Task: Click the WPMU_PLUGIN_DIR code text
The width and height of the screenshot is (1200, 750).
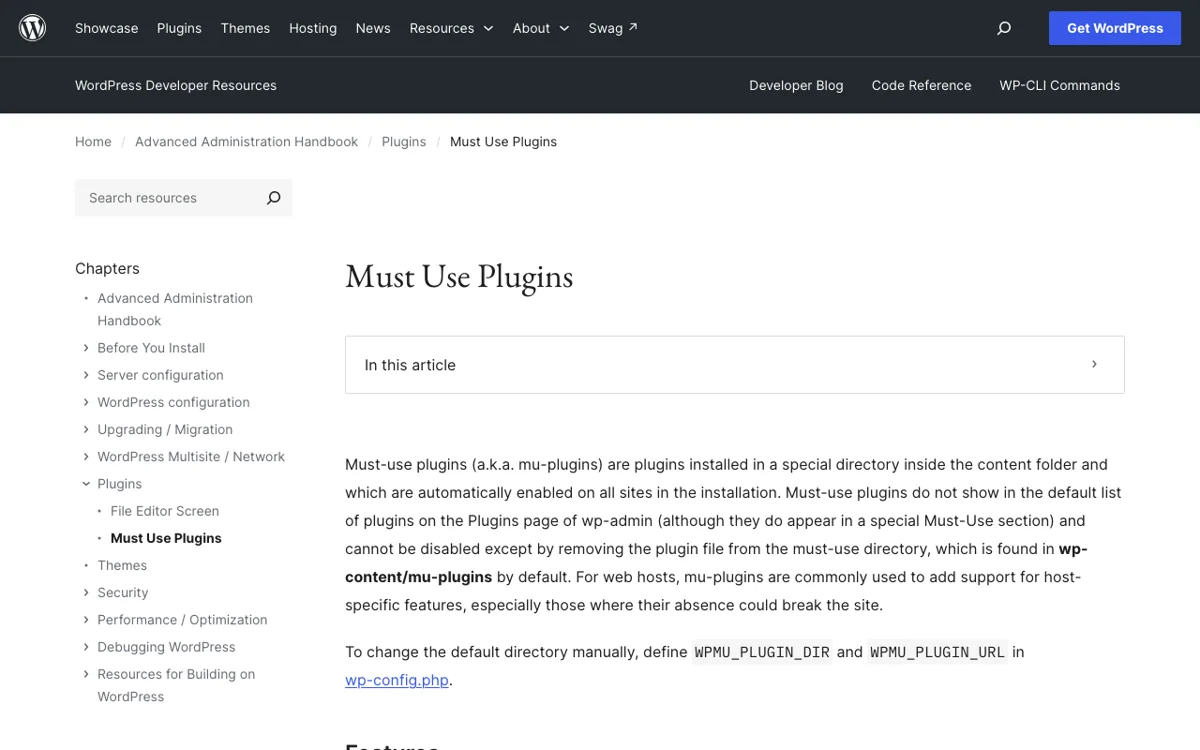Action: (762, 652)
